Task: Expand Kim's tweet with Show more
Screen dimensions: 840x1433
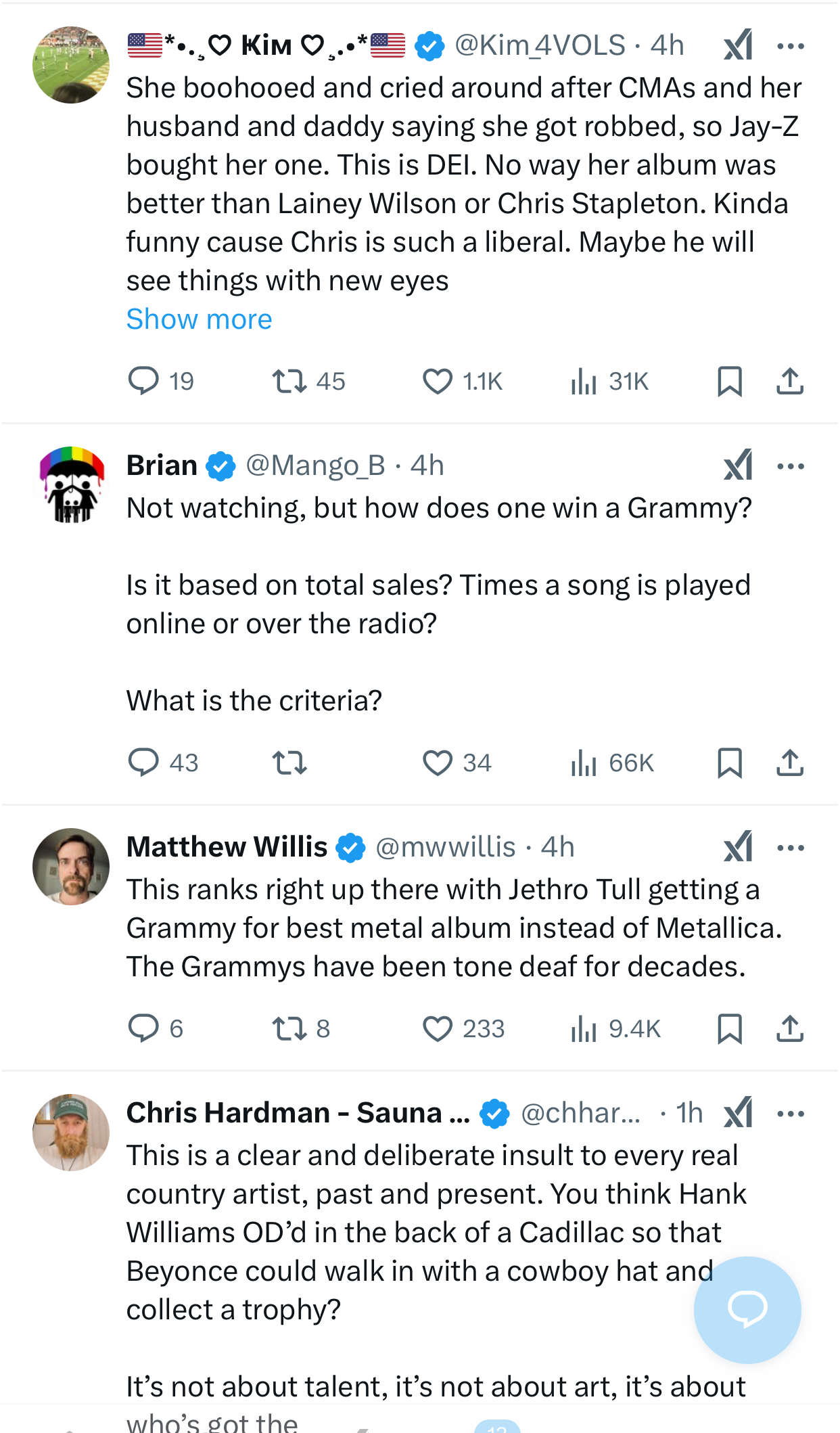Action: pyautogui.click(x=199, y=319)
